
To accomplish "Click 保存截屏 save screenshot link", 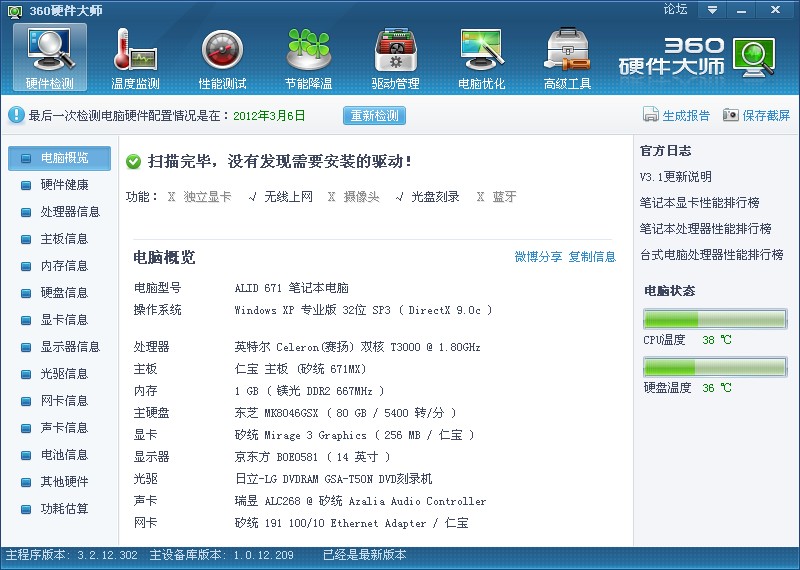I will [x=766, y=115].
